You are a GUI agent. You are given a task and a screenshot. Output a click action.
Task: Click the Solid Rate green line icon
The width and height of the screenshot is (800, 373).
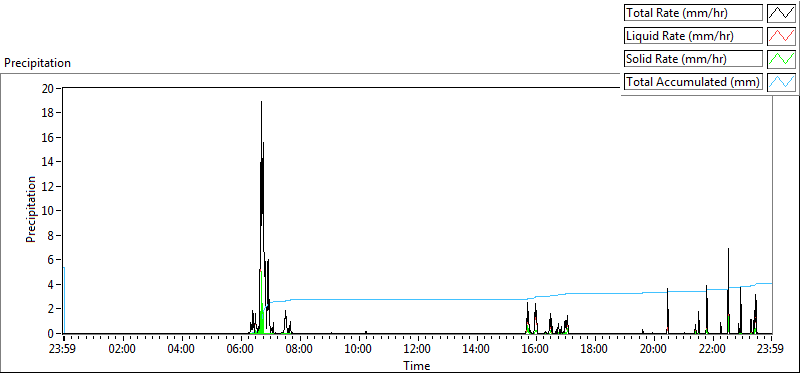pos(781,58)
